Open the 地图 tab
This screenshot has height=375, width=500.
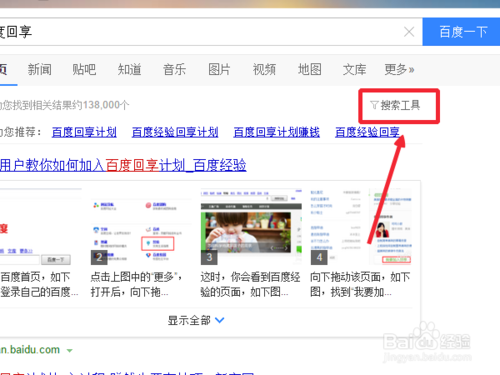310,70
